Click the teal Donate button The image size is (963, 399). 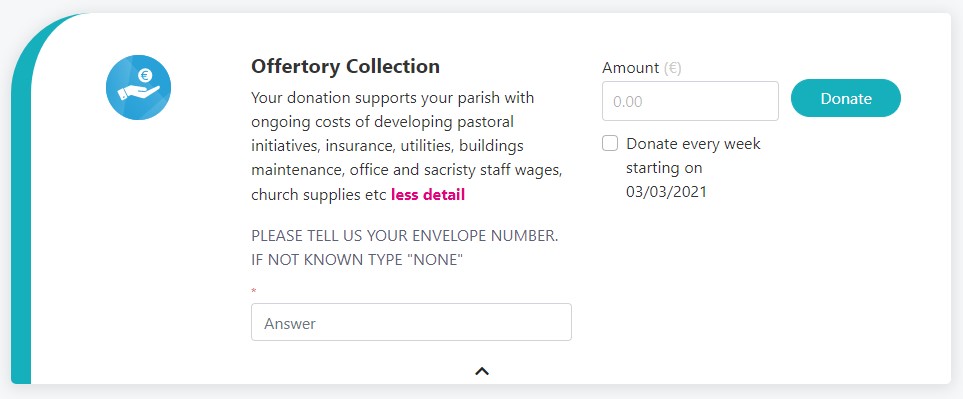[x=846, y=98]
